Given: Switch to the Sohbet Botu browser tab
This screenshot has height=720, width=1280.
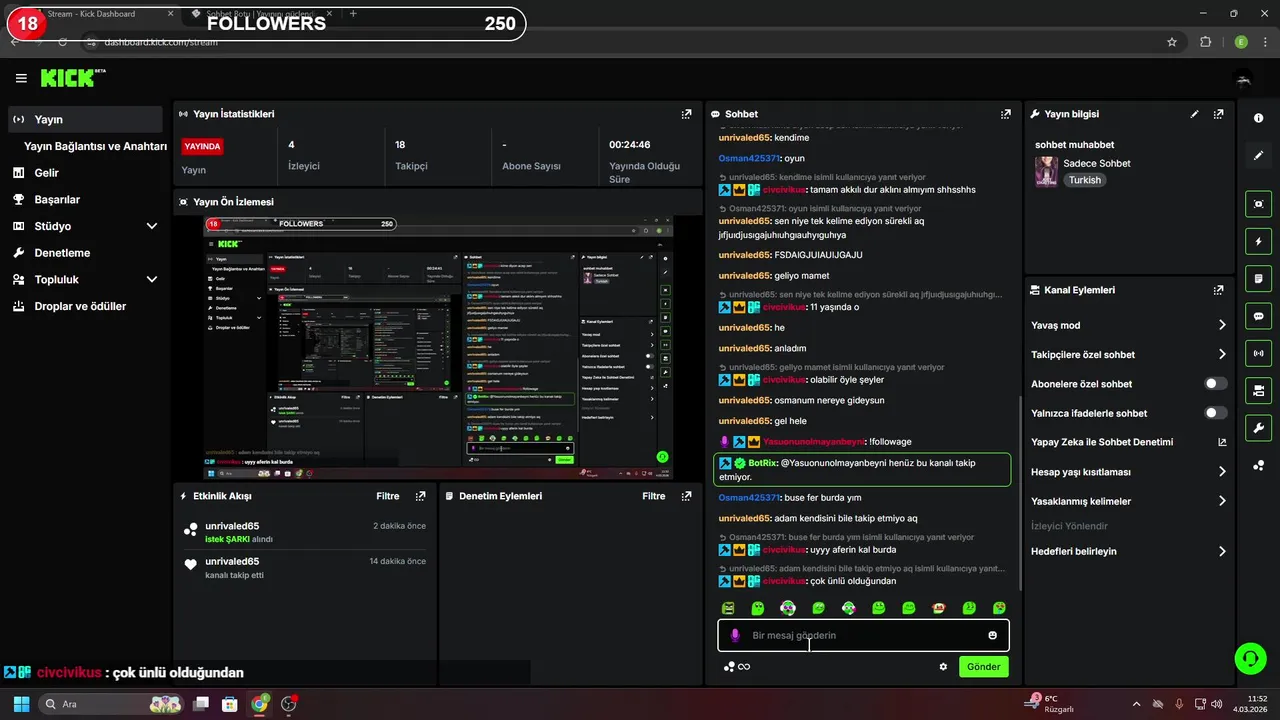Looking at the screenshot, I should coord(262,13).
